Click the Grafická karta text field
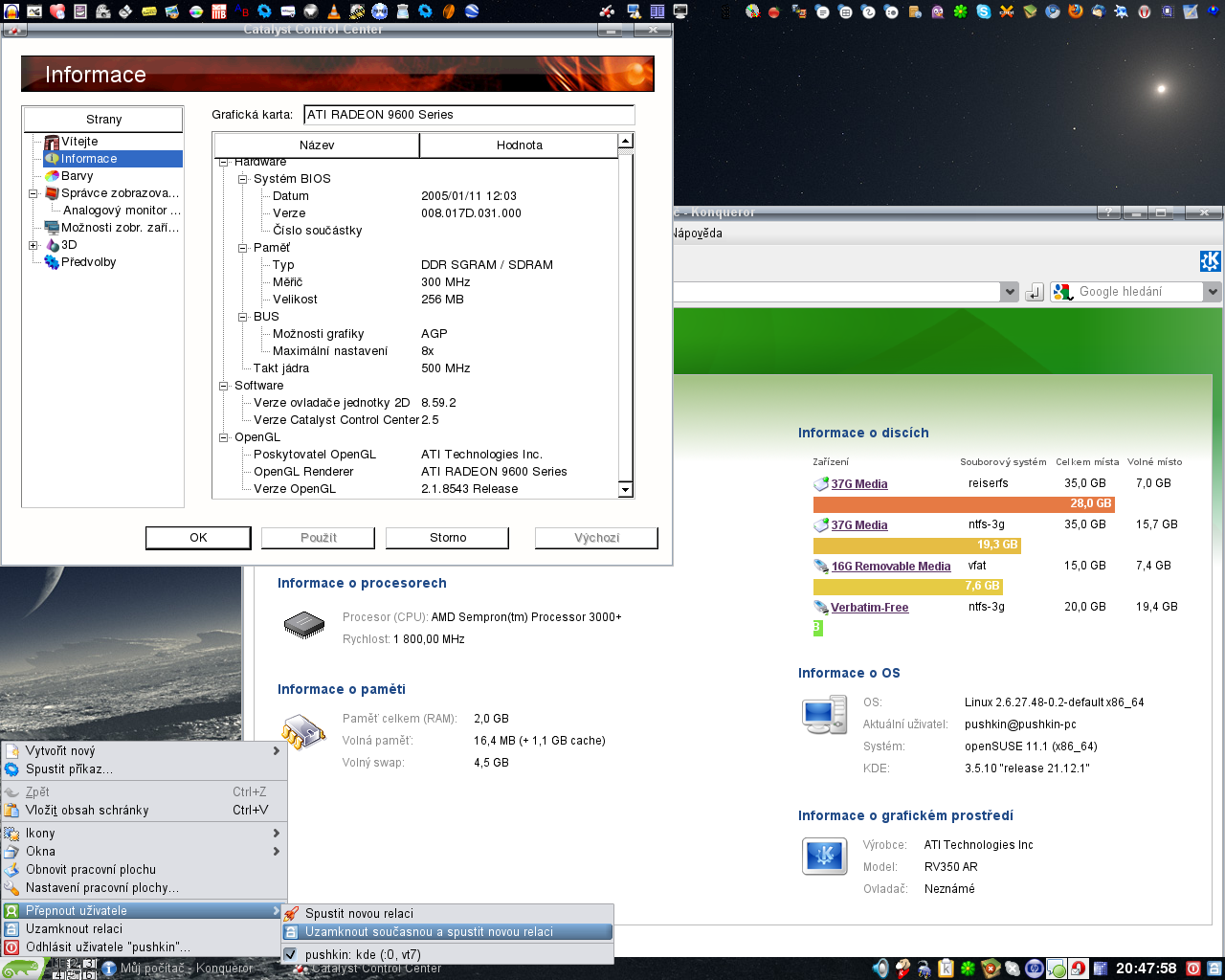Viewport: 1225px width, 980px height. click(469, 115)
